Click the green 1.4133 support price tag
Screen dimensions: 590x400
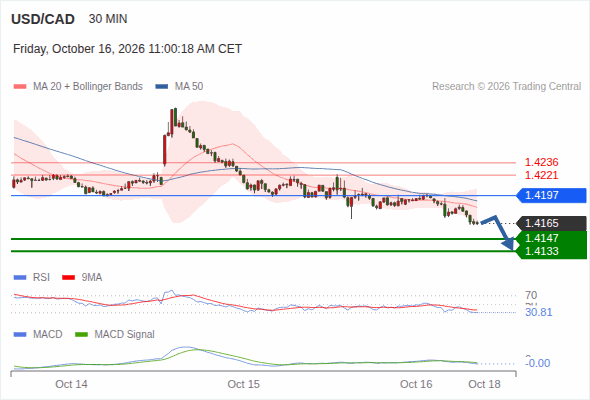point(552,251)
